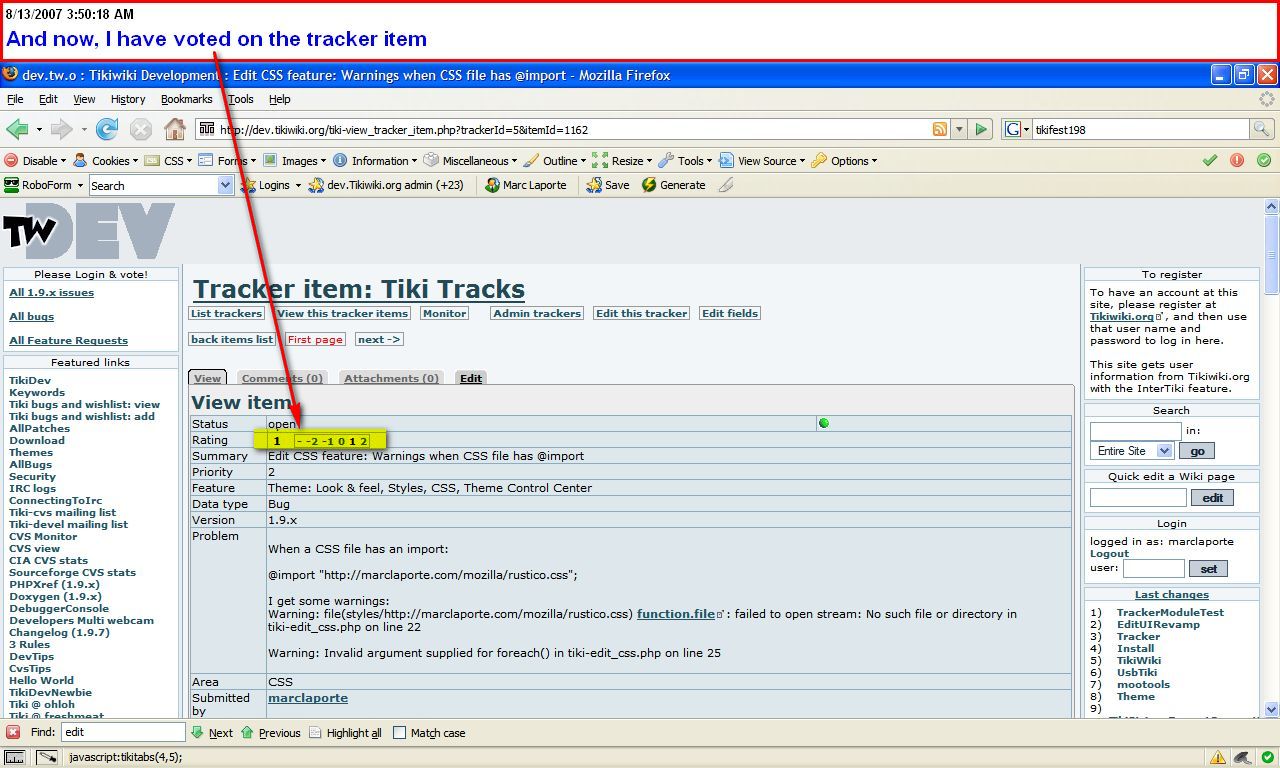Screen dimensions: 1280x768
Task: Open the Forms dropdown menu
Action: [x=228, y=160]
